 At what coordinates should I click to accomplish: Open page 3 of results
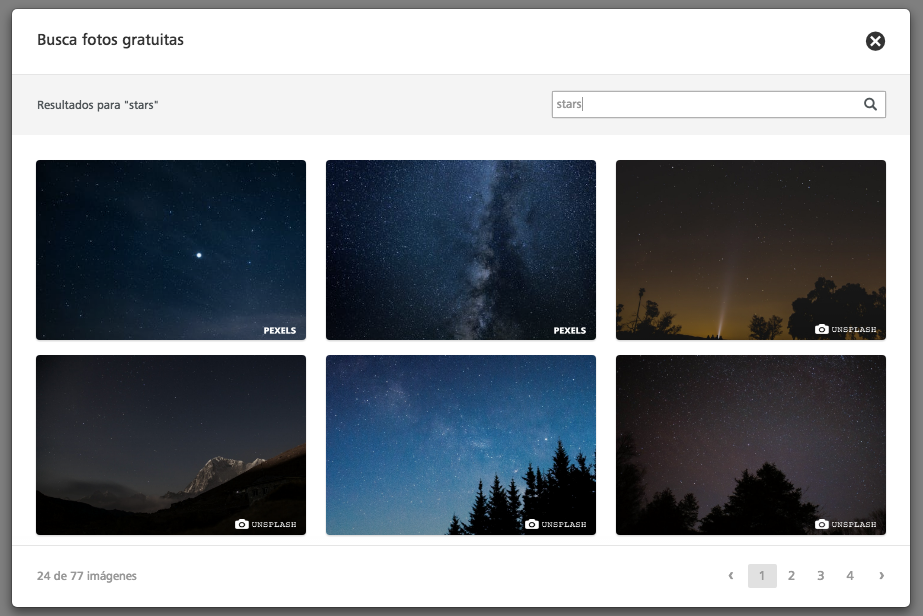coord(821,576)
